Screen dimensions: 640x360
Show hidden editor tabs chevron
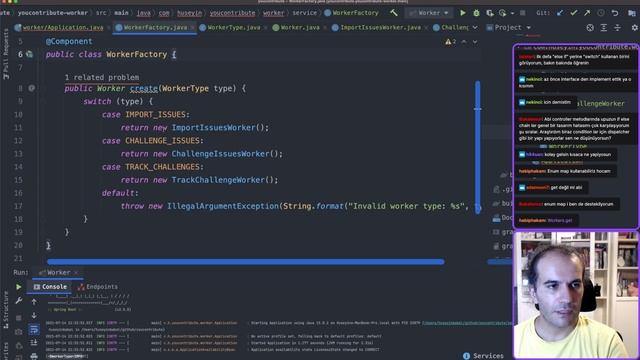pos(475,27)
